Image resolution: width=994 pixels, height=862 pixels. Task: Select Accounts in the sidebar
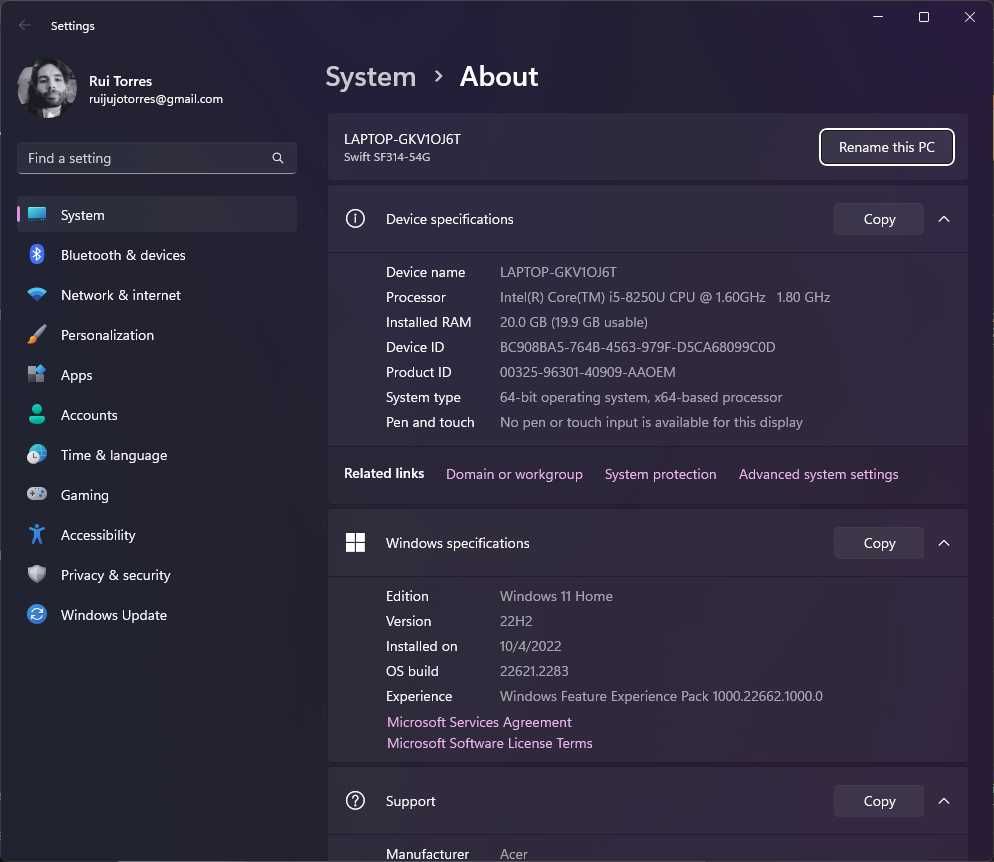tap(157, 415)
